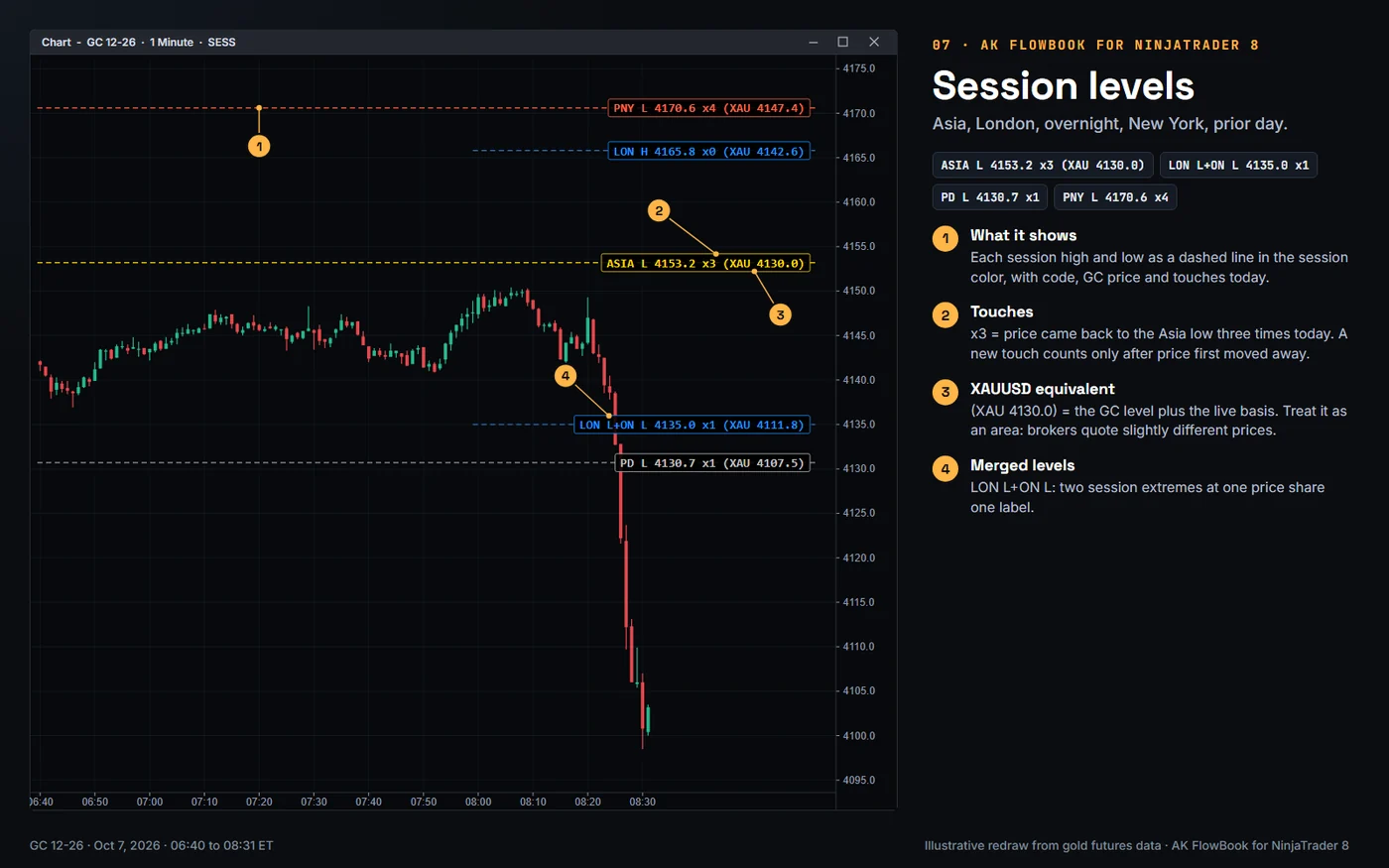
Task: Select the LON L+ON L 4135.0 chart label
Action: (692, 425)
